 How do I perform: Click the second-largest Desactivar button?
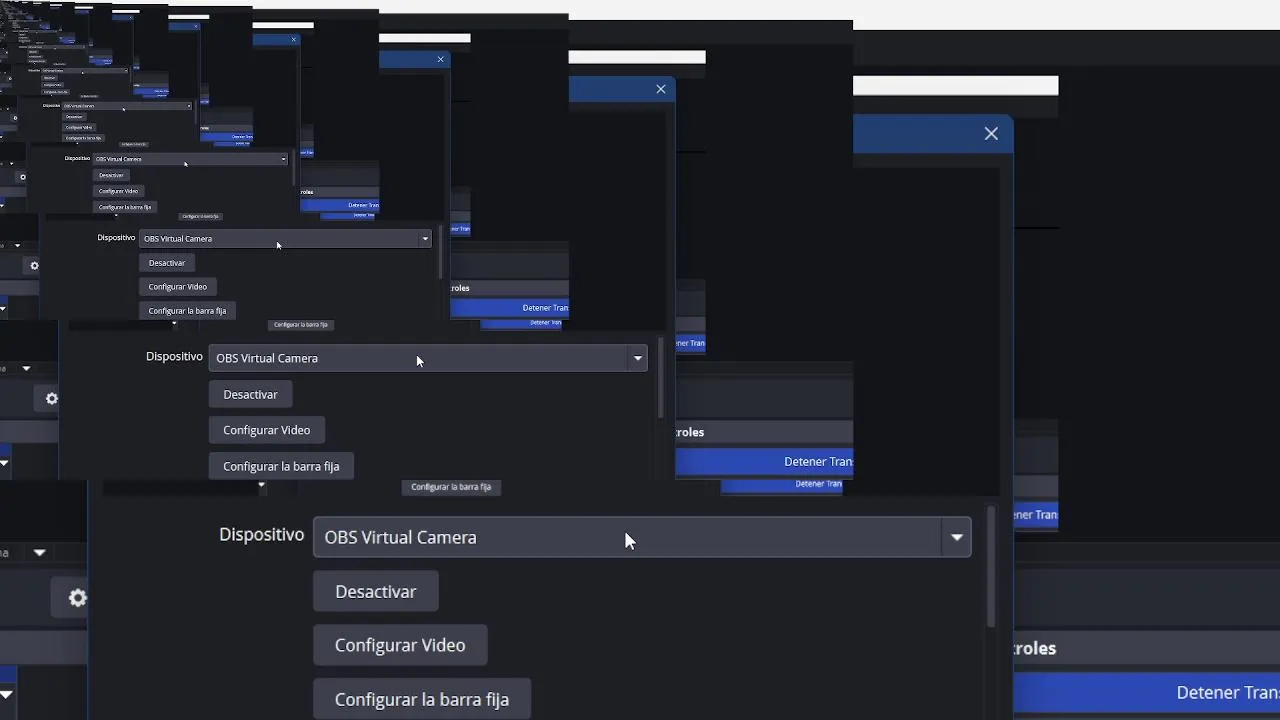click(250, 394)
